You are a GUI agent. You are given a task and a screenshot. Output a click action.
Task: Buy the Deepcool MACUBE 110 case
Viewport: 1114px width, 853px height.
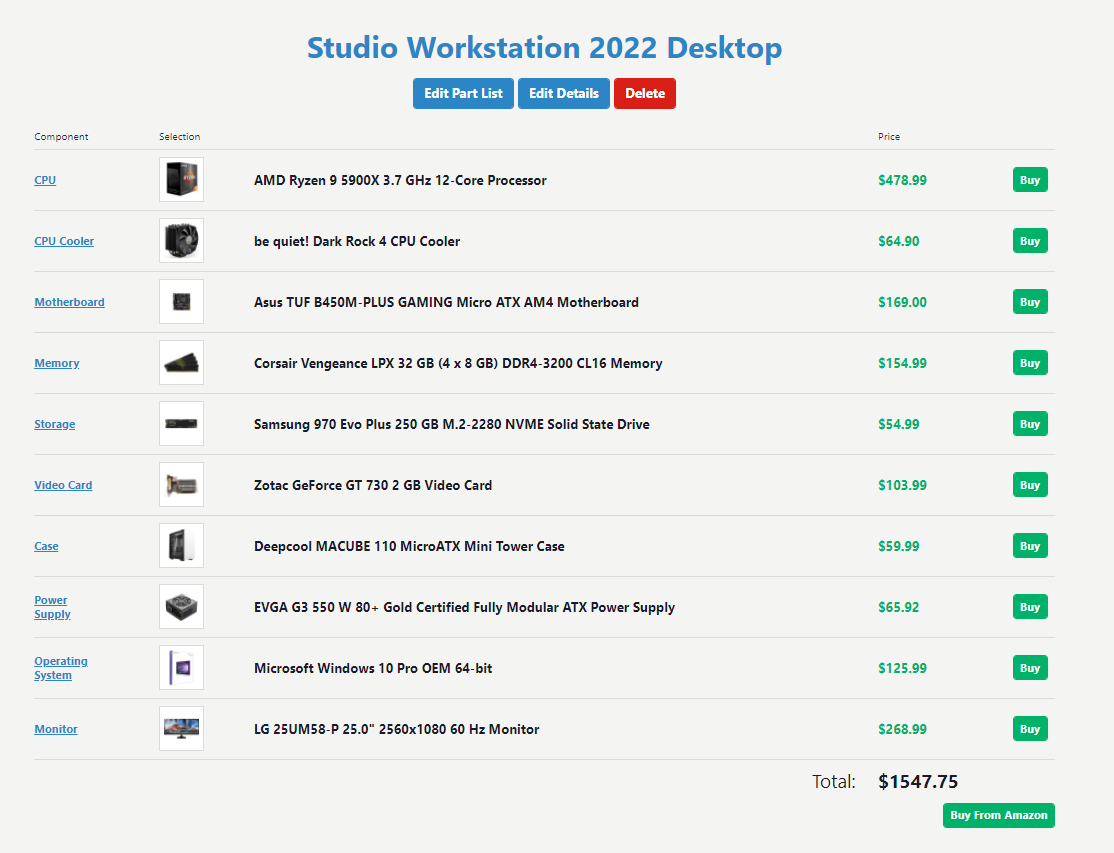click(x=1030, y=547)
